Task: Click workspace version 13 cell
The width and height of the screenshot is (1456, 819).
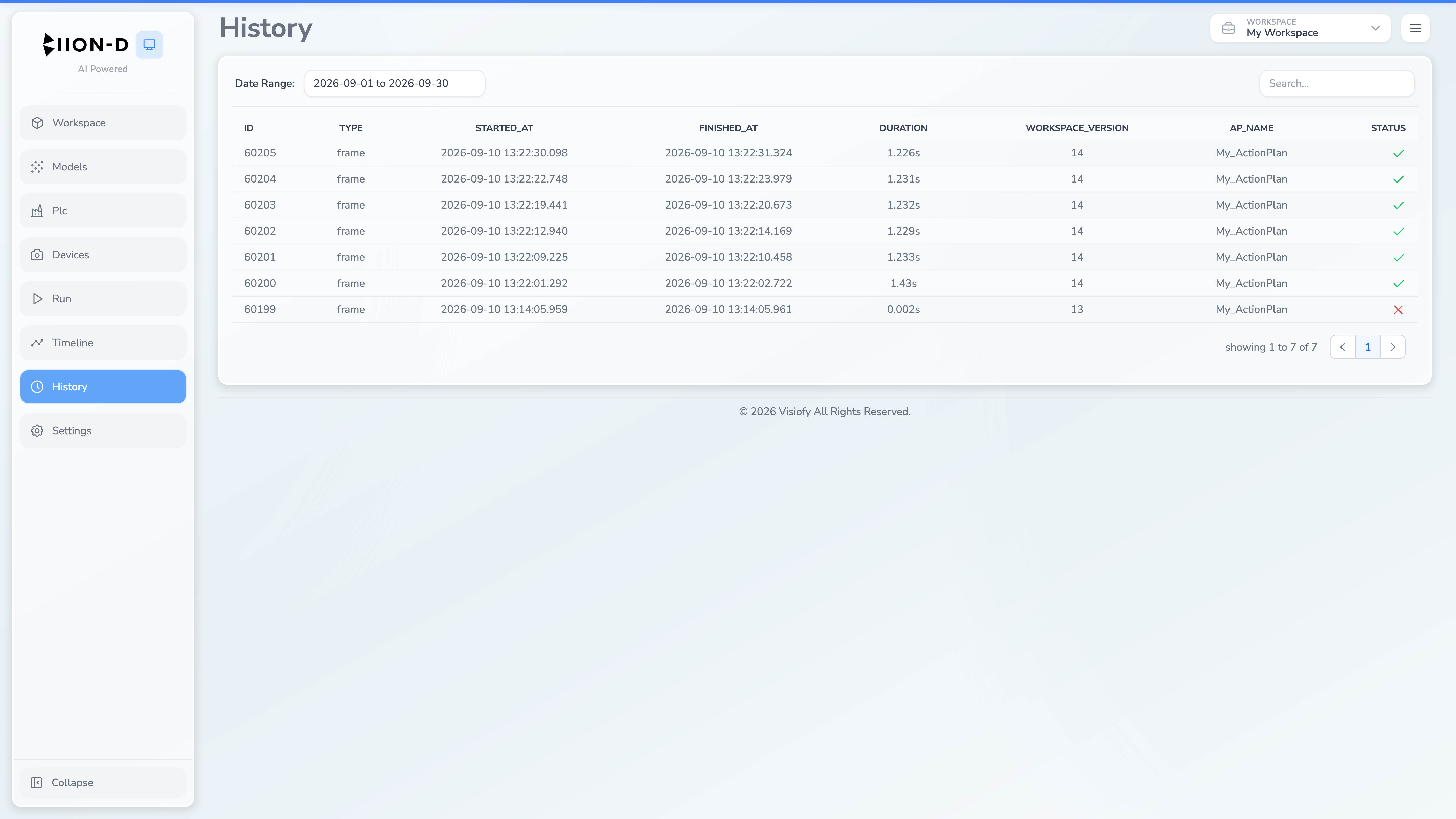Action: [x=1077, y=310]
